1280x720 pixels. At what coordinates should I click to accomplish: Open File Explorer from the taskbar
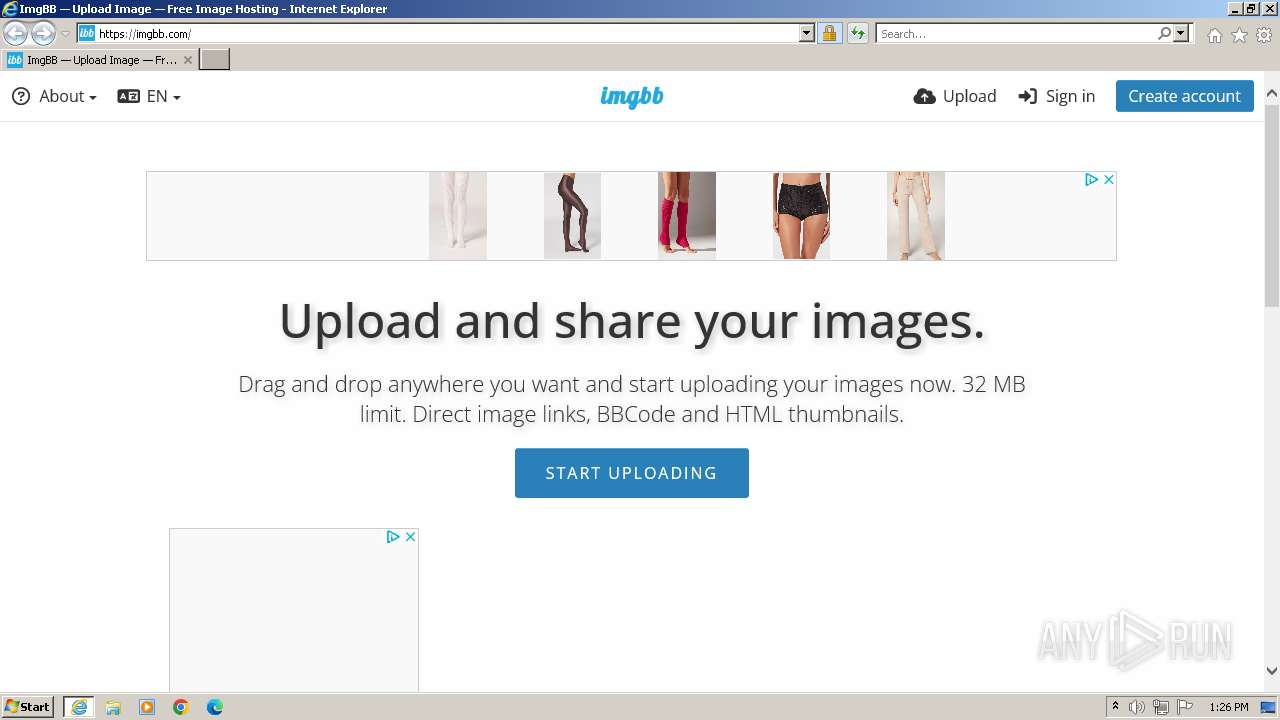tap(113, 707)
